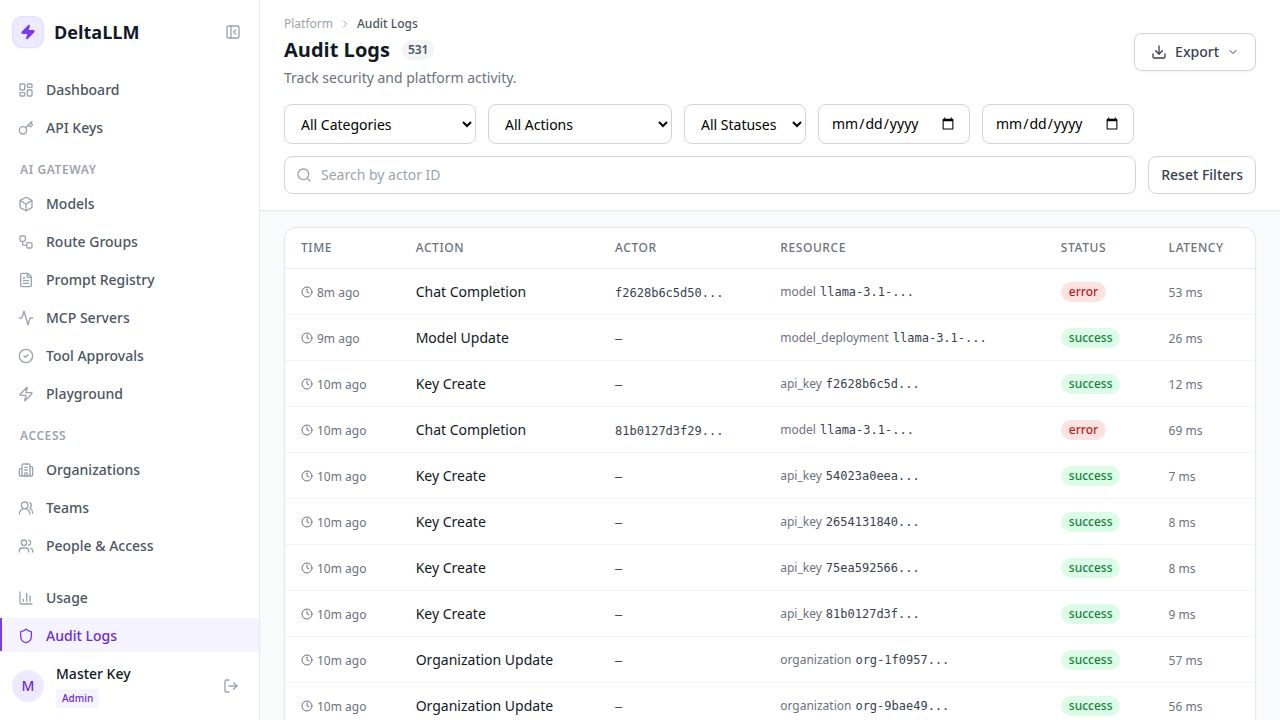Viewport: 1280px width, 720px height.
Task: Go to API Keys
Action: [x=130, y=128]
